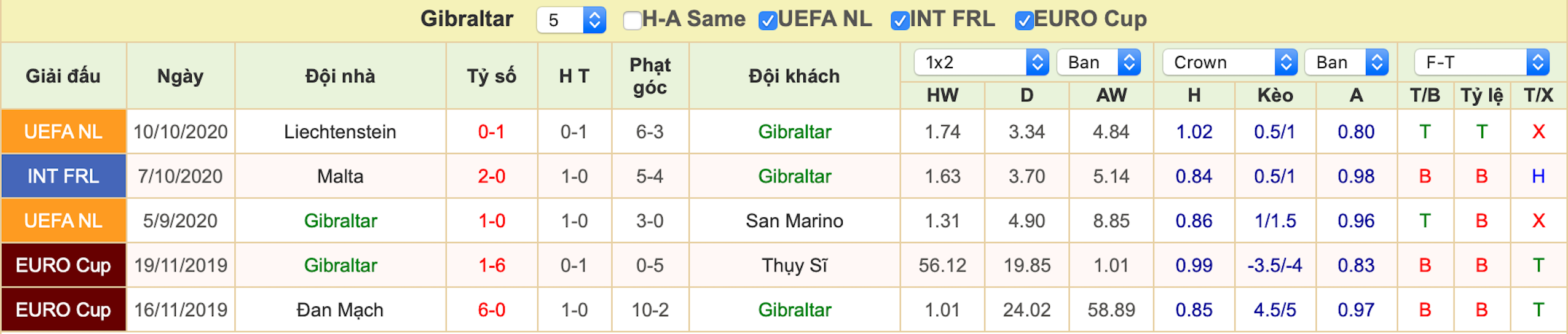Open the match count dropdown showing 5
Screen dimensions: 1568x334
pos(571,20)
